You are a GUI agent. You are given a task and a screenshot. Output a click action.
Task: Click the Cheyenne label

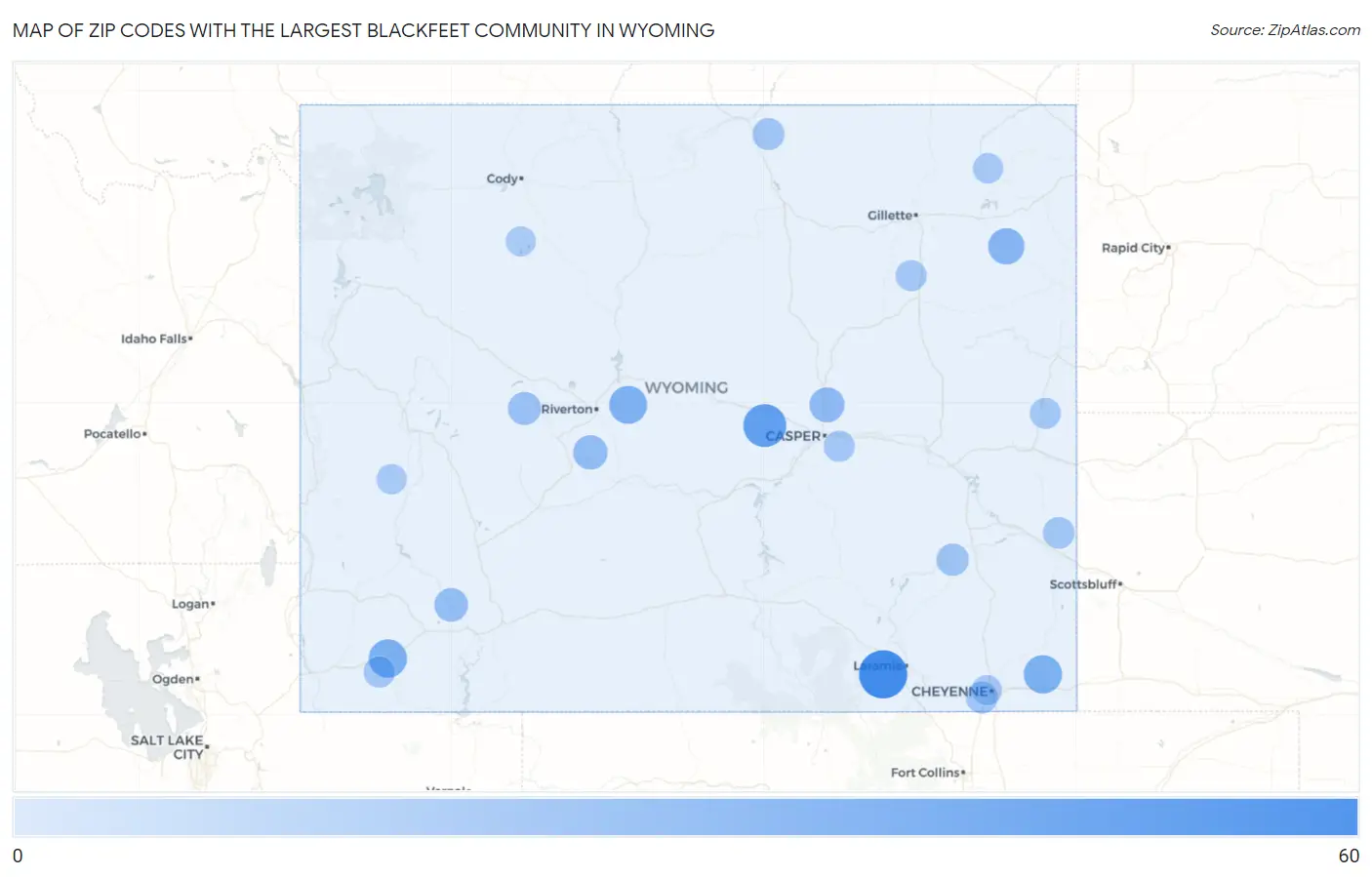951,692
